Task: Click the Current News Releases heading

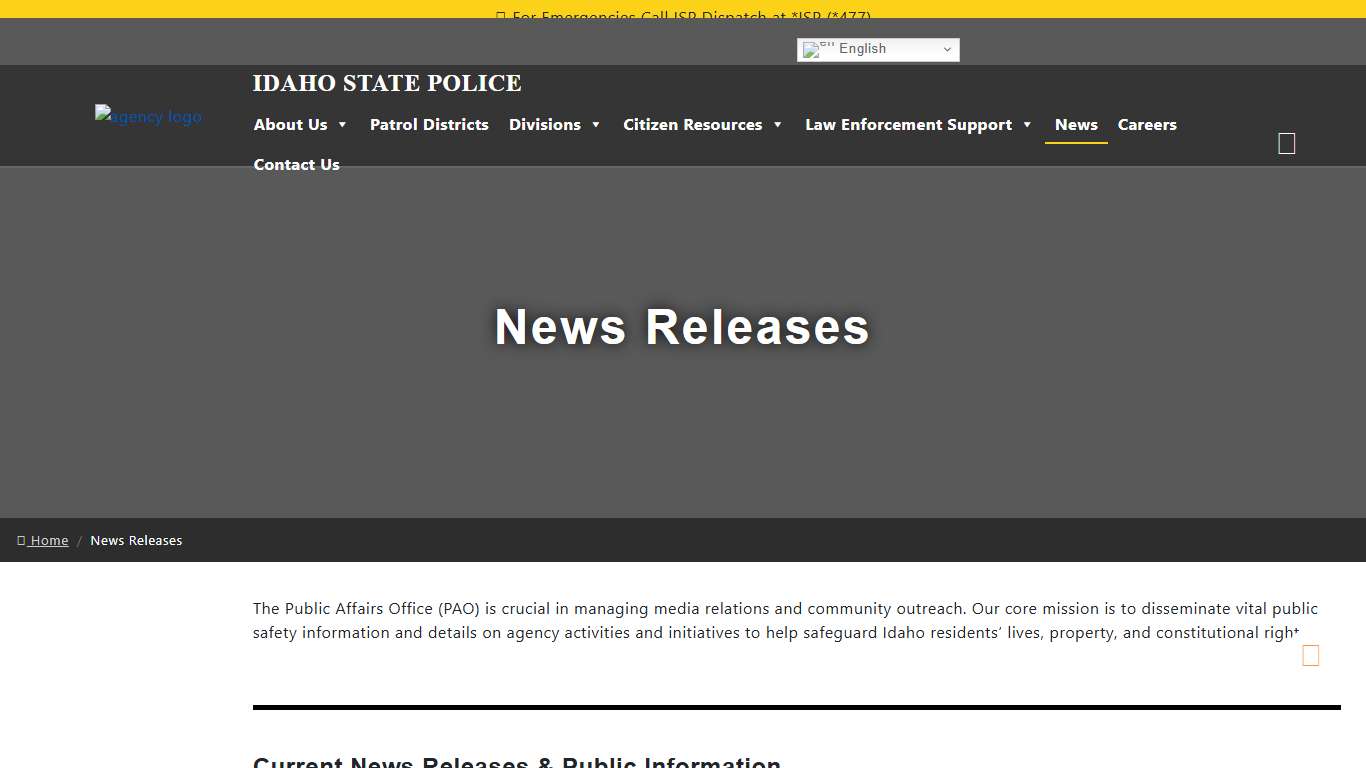Action: pyautogui.click(x=517, y=761)
